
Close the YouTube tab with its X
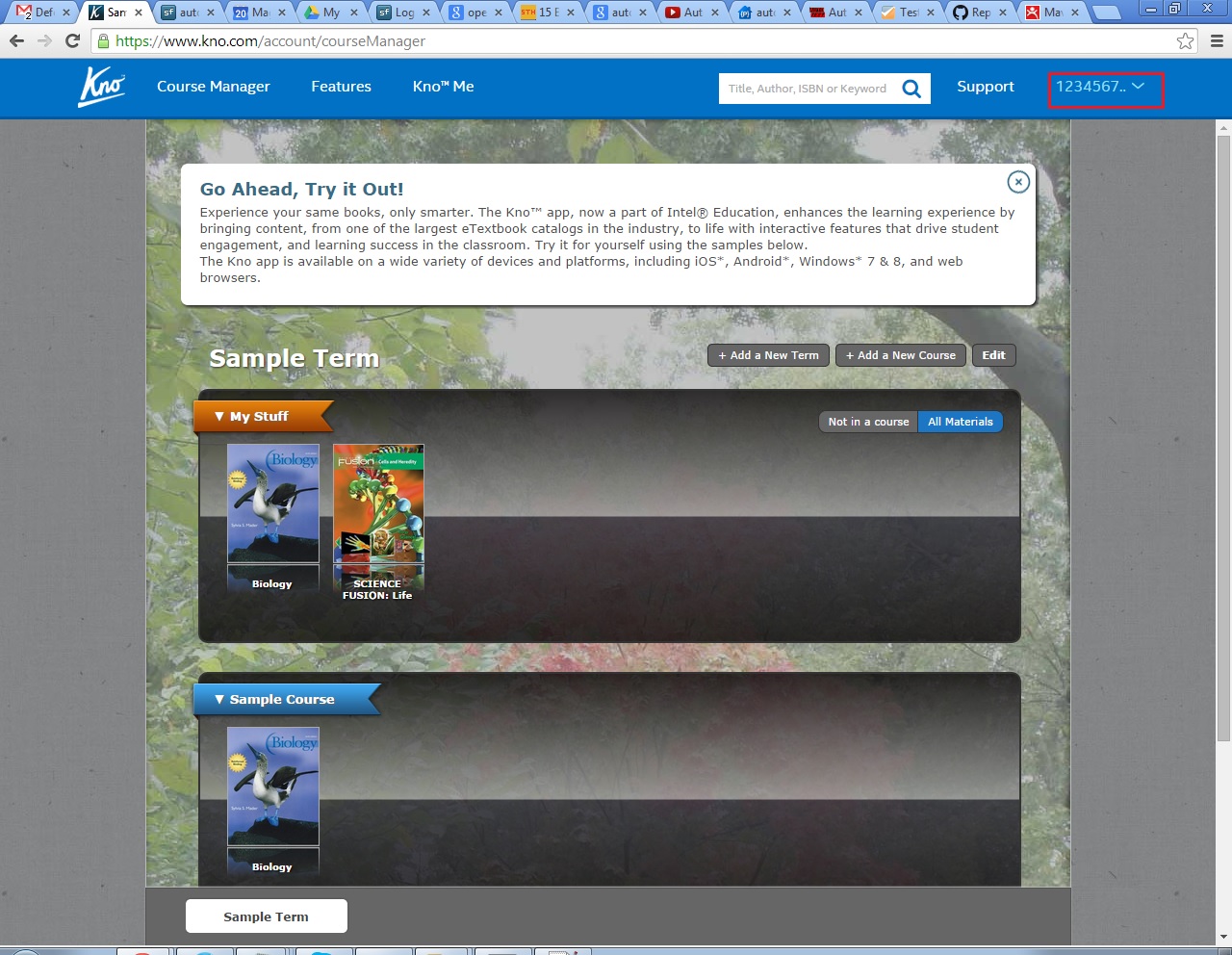[715, 13]
